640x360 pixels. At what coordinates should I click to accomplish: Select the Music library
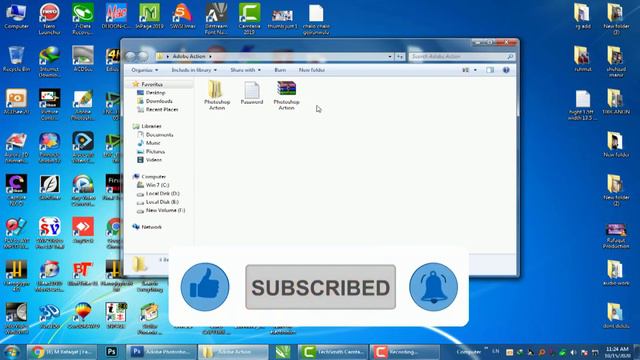[153, 143]
